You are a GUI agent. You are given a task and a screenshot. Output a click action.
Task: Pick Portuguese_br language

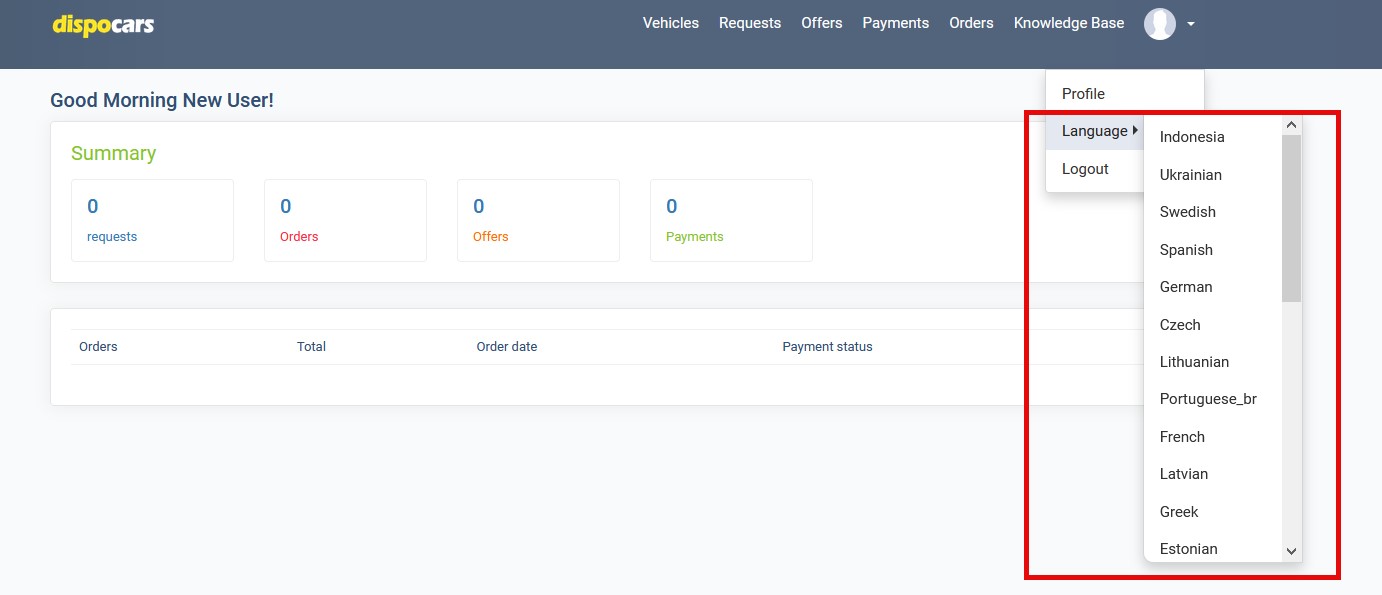point(1208,399)
